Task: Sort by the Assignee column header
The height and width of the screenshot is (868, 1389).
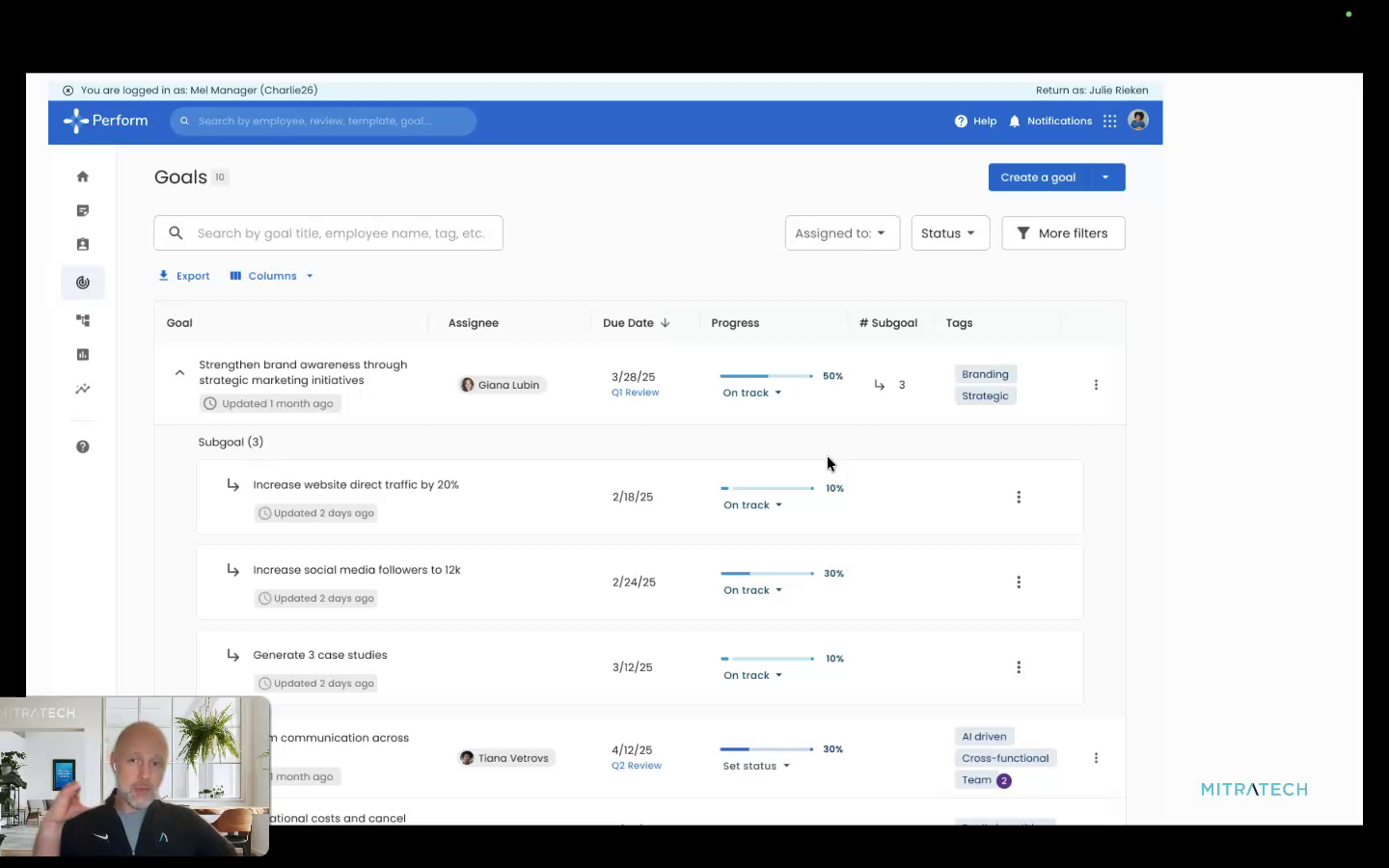Action: (x=474, y=323)
